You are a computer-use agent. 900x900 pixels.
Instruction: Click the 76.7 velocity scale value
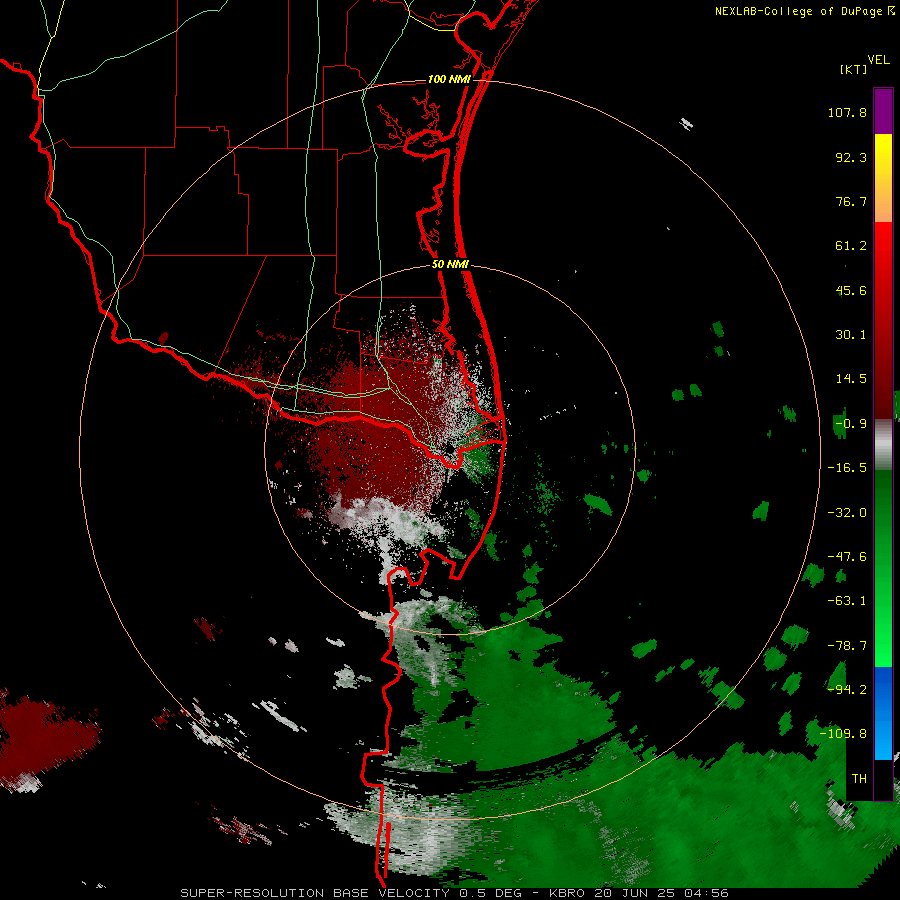pyautogui.click(x=851, y=201)
